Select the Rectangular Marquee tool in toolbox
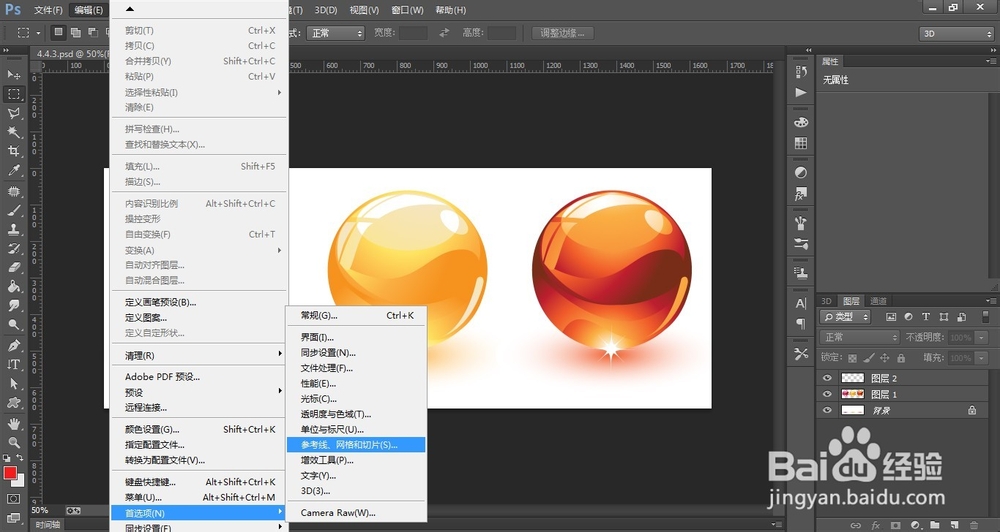The height and width of the screenshot is (532, 1000). tap(13, 94)
